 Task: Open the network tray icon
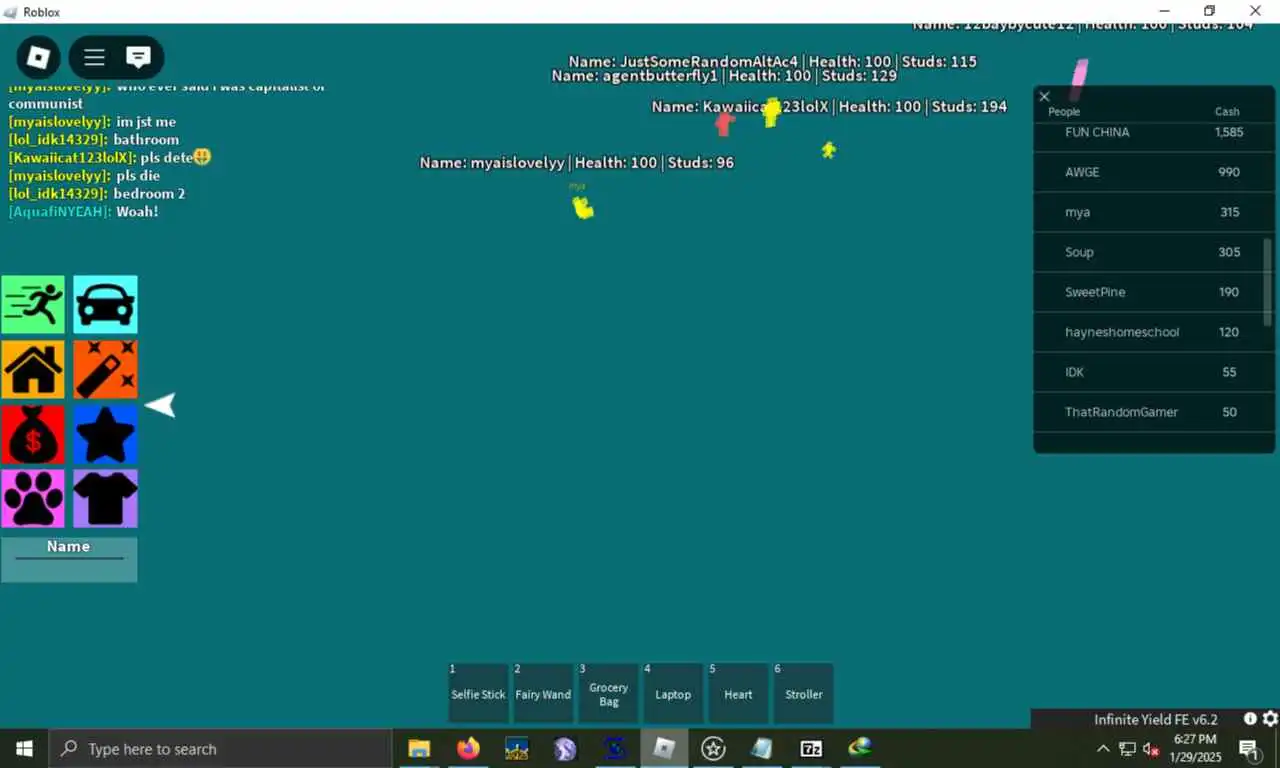click(x=1127, y=748)
